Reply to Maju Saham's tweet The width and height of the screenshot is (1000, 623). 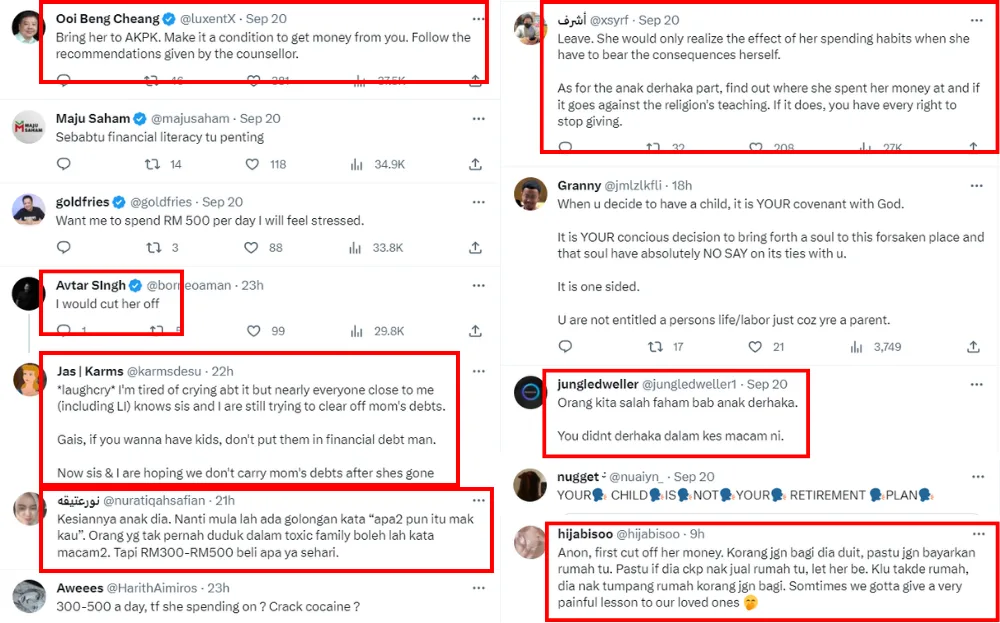pos(63,165)
